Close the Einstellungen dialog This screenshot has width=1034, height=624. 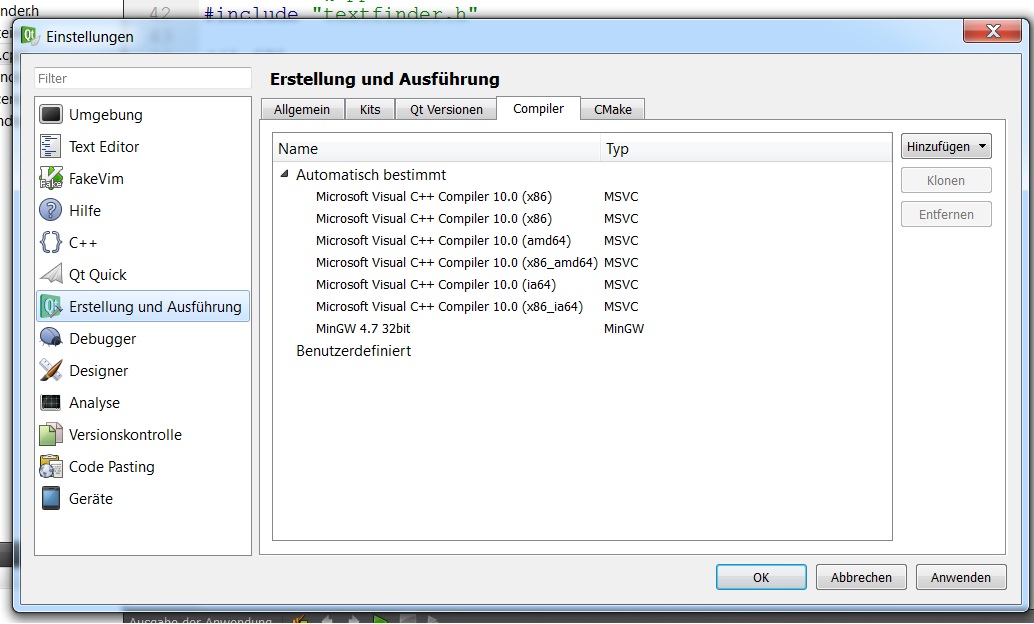point(992,31)
